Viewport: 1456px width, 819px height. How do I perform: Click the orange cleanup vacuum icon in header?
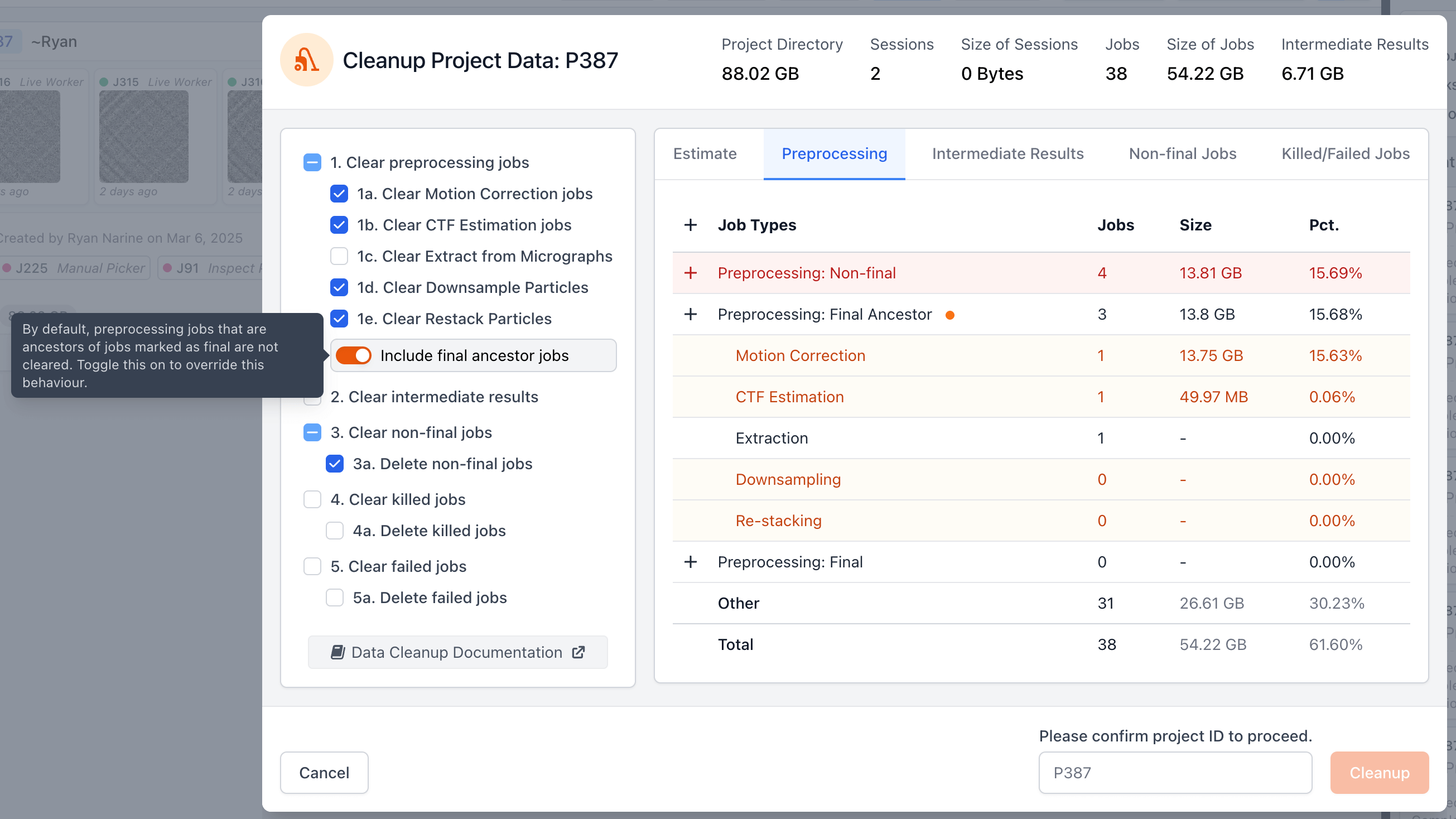(x=306, y=59)
